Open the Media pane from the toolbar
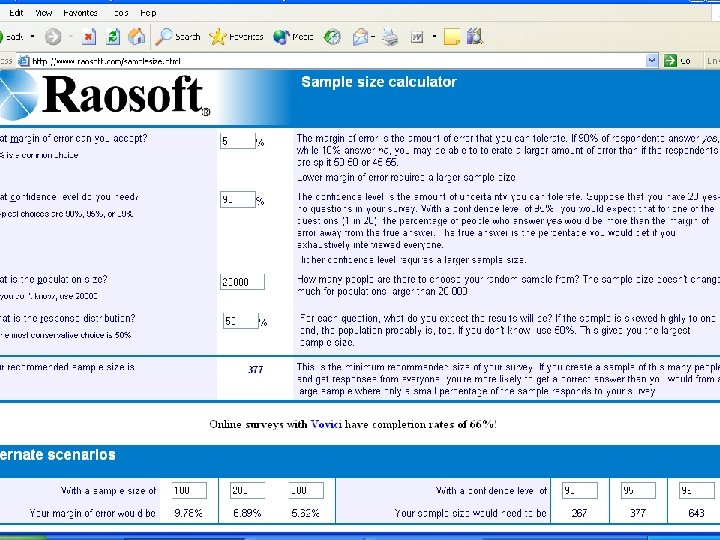 293,37
